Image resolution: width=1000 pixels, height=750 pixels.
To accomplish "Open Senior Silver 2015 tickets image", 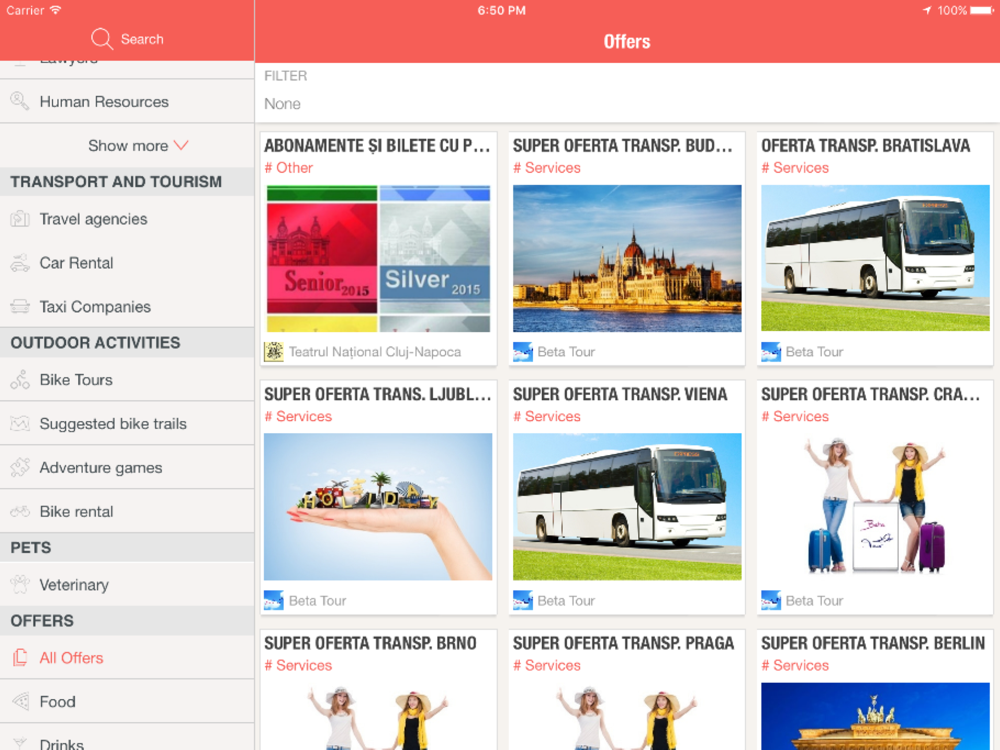I will click(x=378, y=258).
